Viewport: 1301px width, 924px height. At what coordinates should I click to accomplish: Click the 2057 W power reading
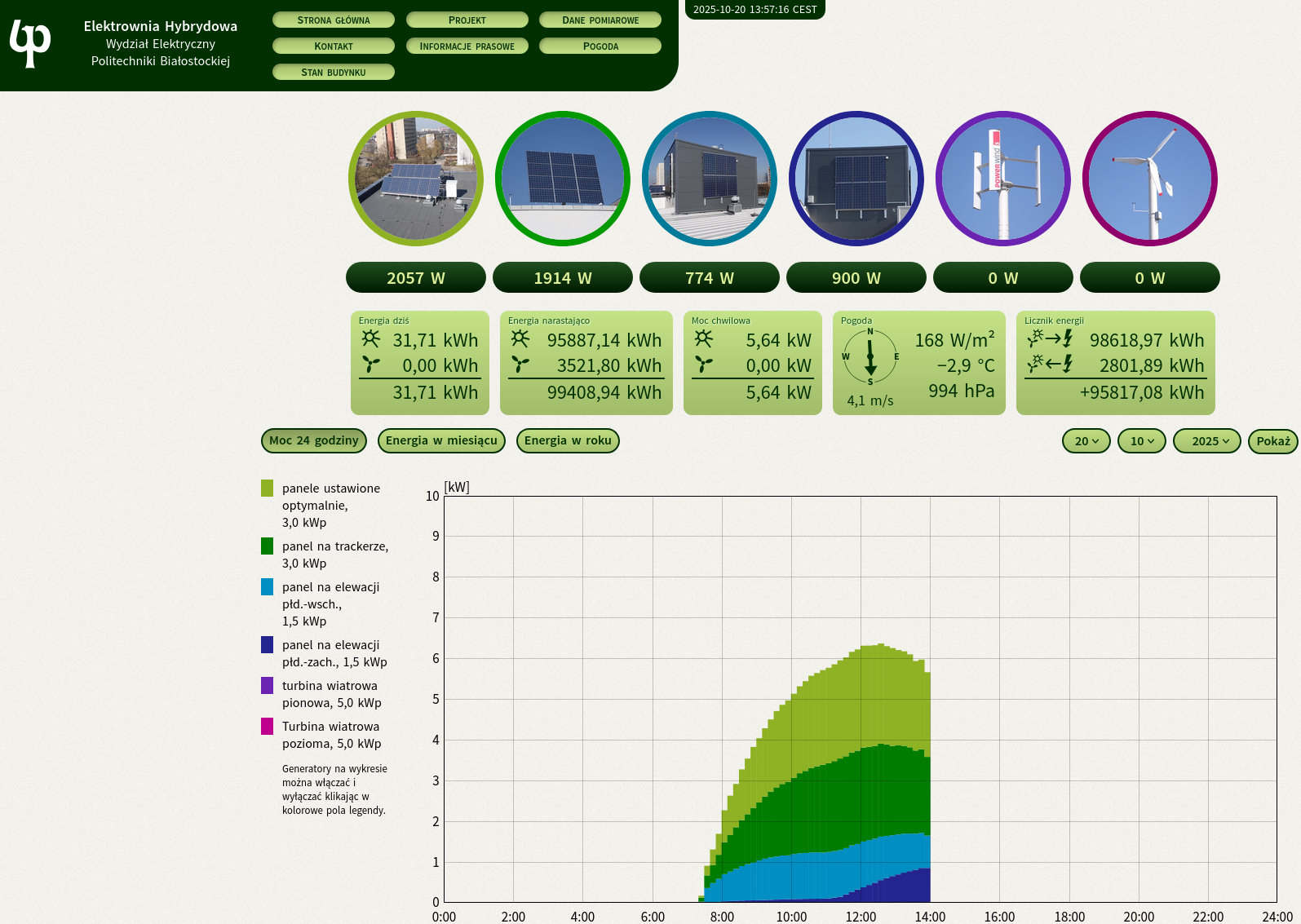416,278
